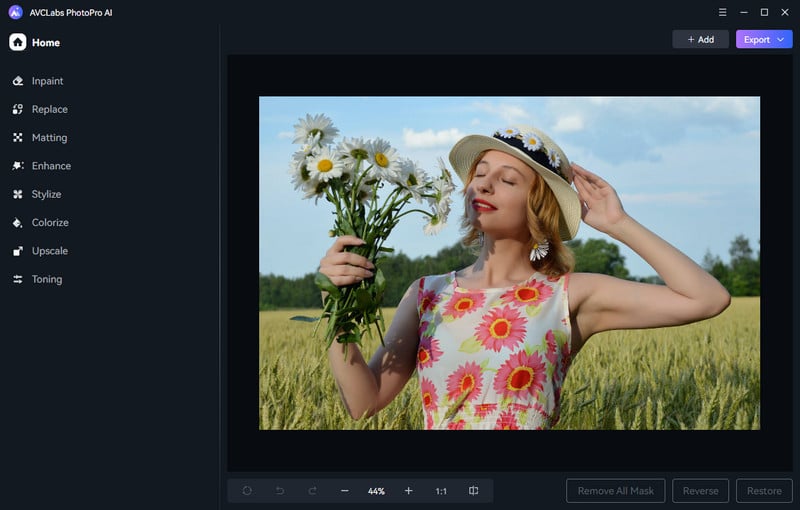Click the woman photo in the canvas
800x510 pixels.
coord(509,263)
